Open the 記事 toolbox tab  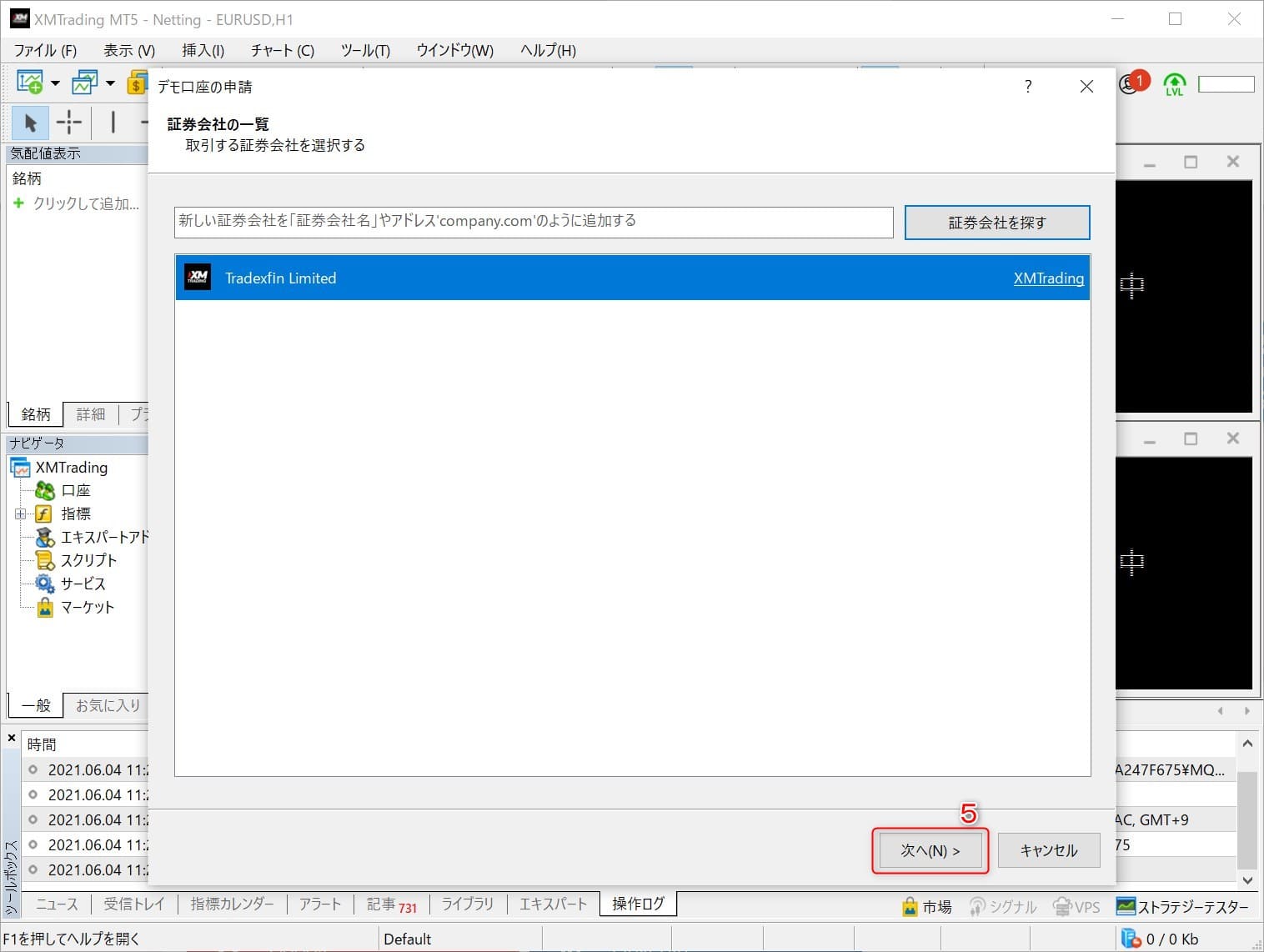[391, 904]
